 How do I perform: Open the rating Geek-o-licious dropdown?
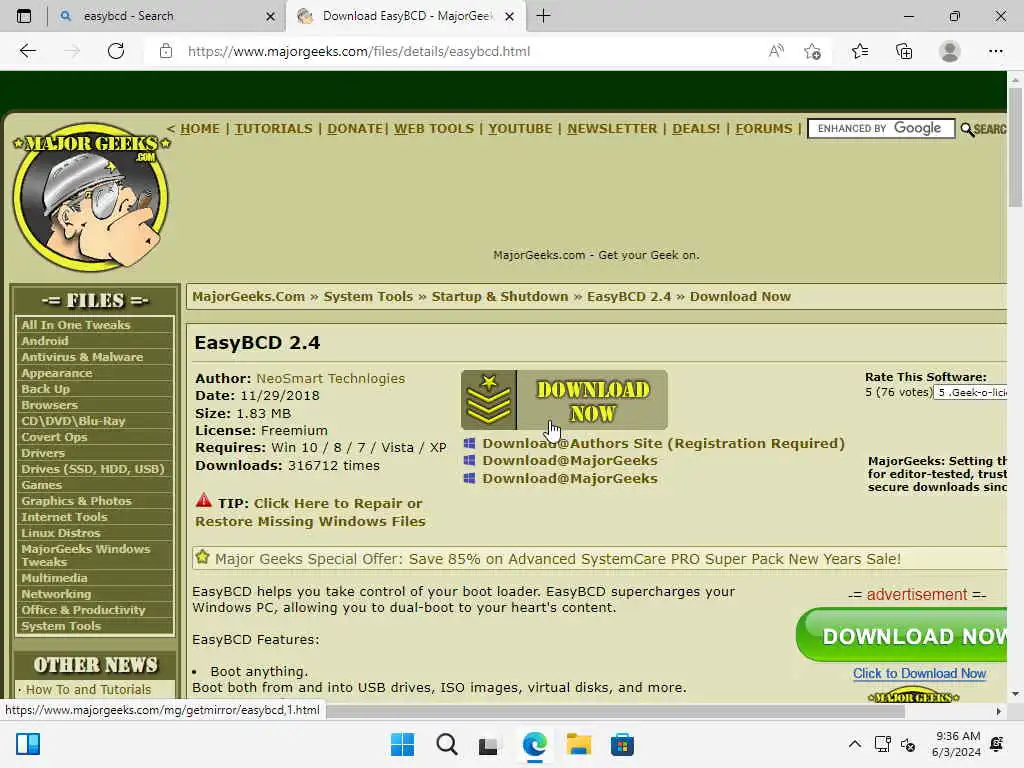970,392
